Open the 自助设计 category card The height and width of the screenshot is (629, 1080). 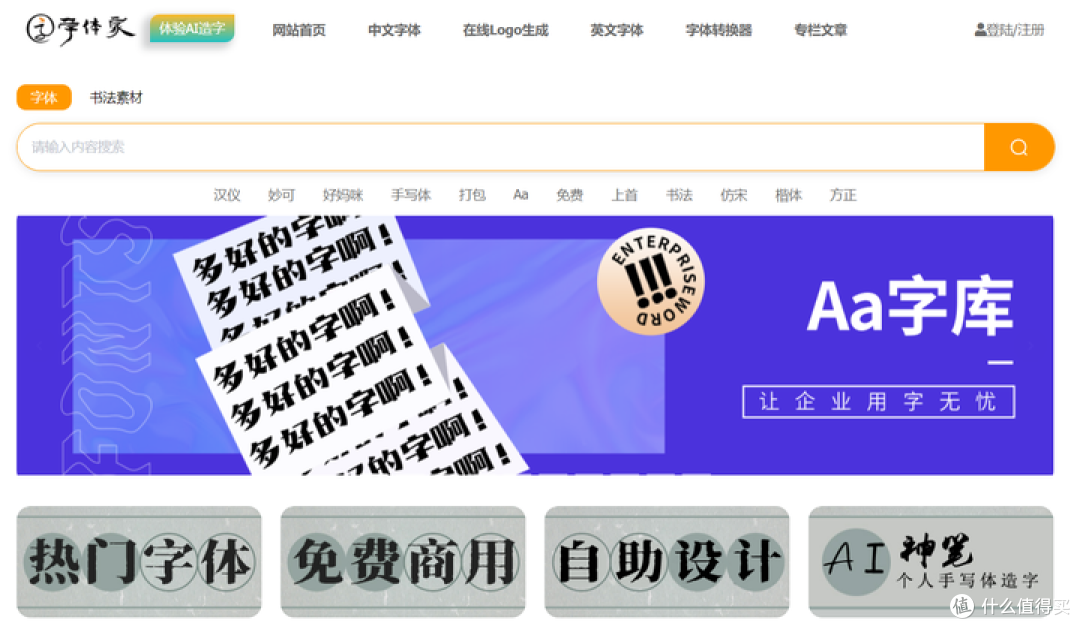(x=667, y=561)
